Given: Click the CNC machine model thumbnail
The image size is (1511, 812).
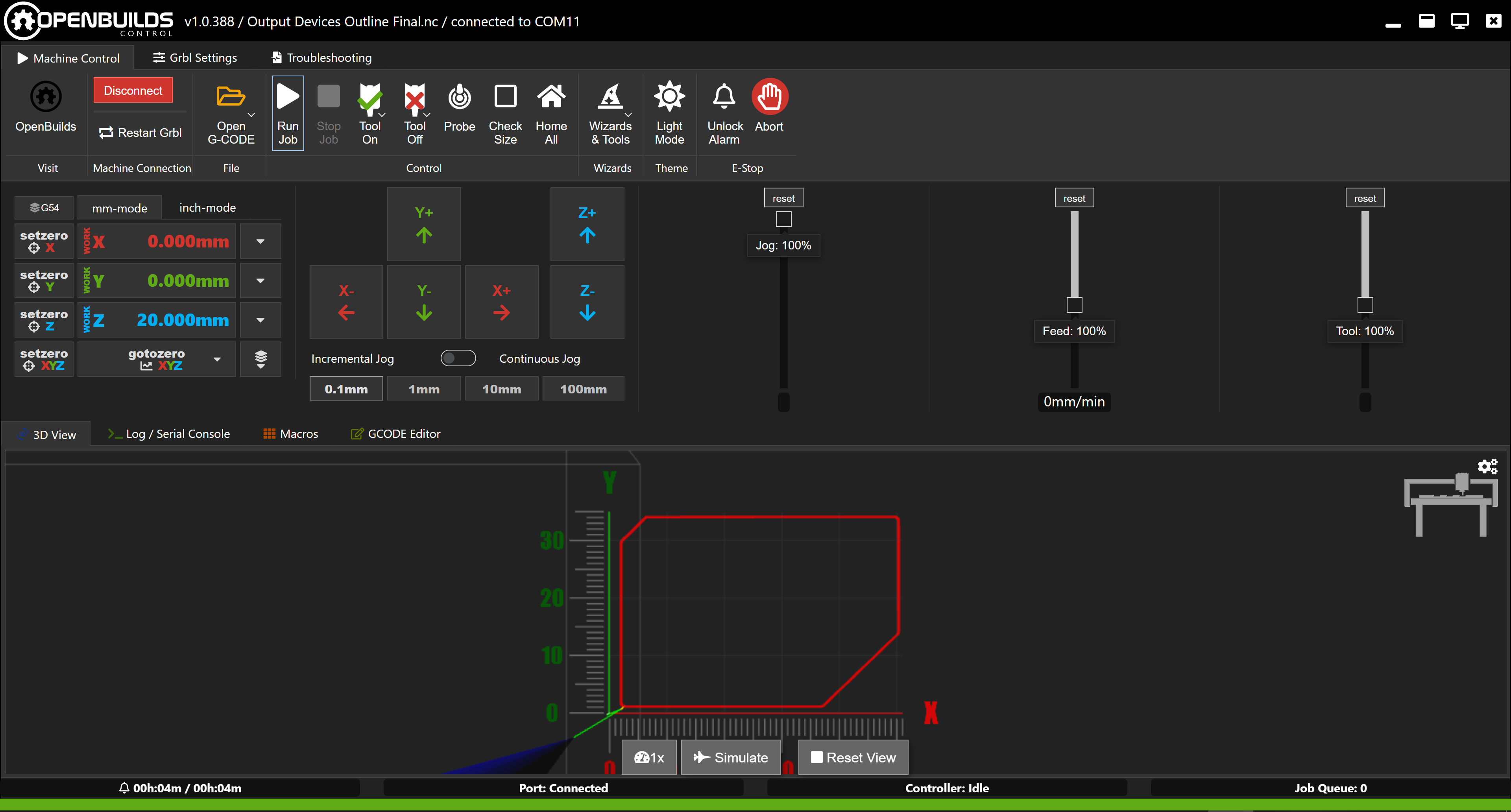Looking at the screenshot, I should point(1451,504).
